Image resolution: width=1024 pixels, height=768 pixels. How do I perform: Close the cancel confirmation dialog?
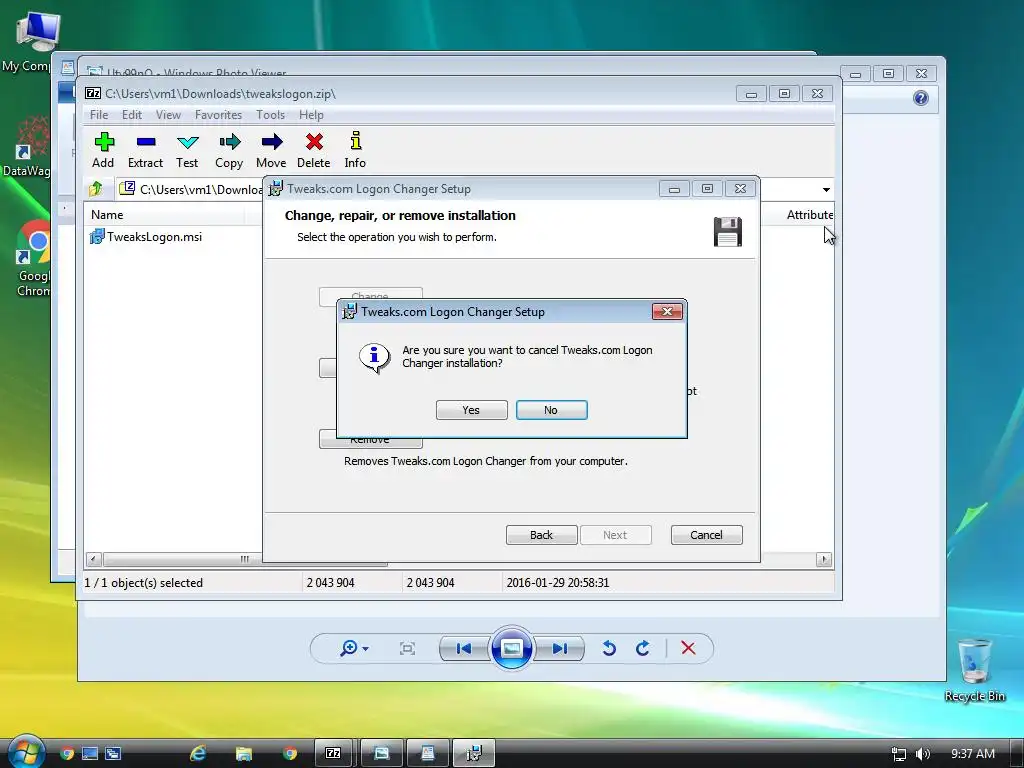[x=667, y=312]
